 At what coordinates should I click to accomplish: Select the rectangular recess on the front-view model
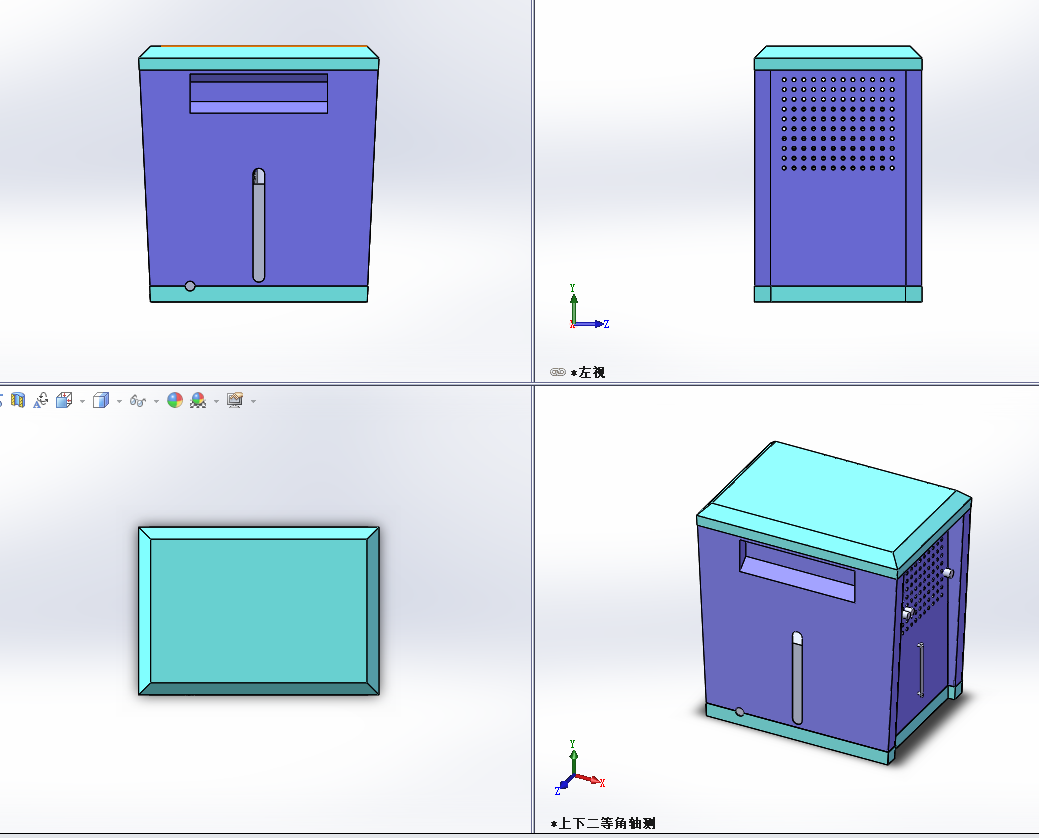click(259, 93)
